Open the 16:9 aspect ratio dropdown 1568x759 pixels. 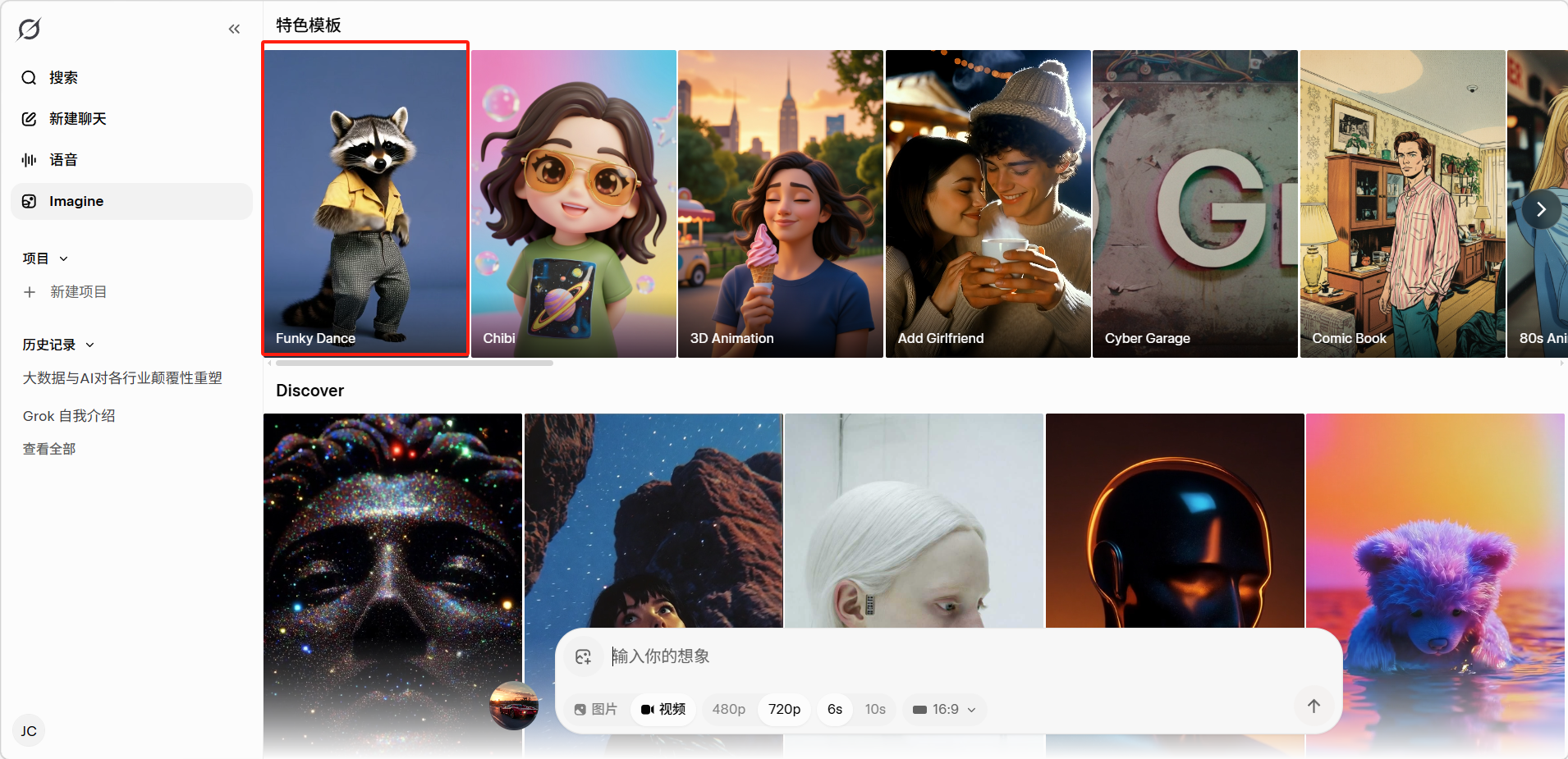[x=945, y=709]
